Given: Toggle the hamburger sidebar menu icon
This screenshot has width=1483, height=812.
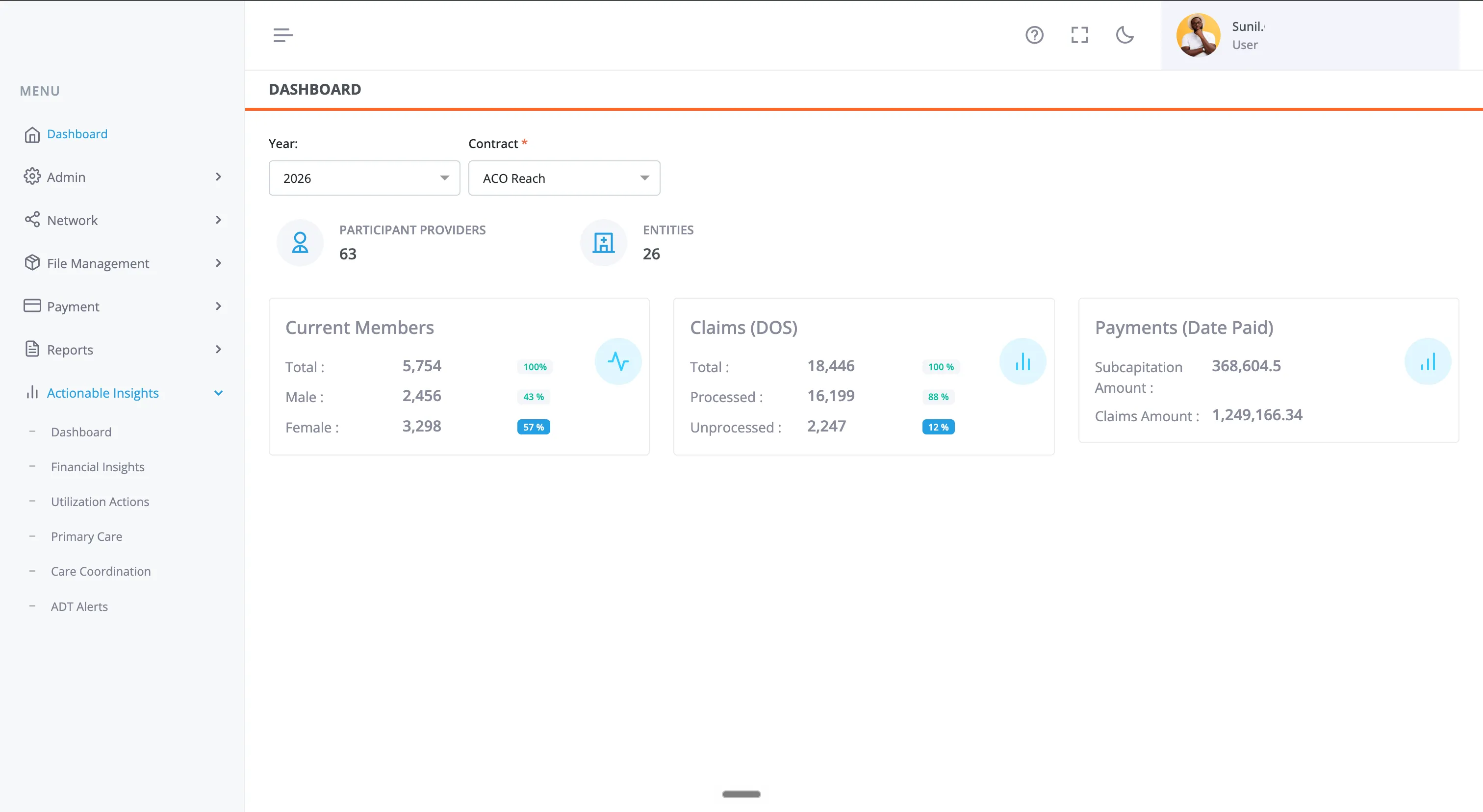Looking at the screenshot, I should pos(282,35).
